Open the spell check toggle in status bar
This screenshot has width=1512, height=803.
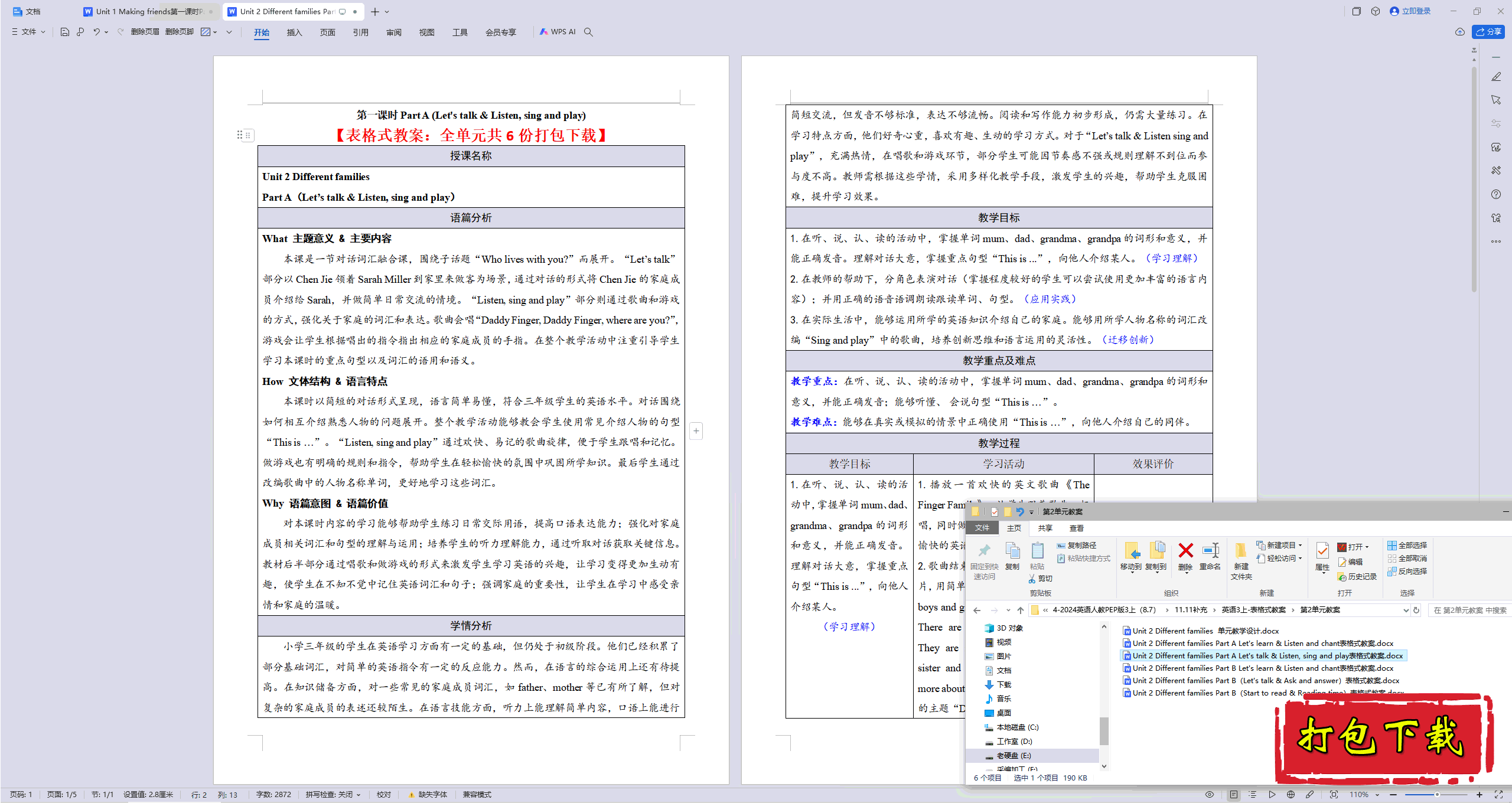(333, 794)
